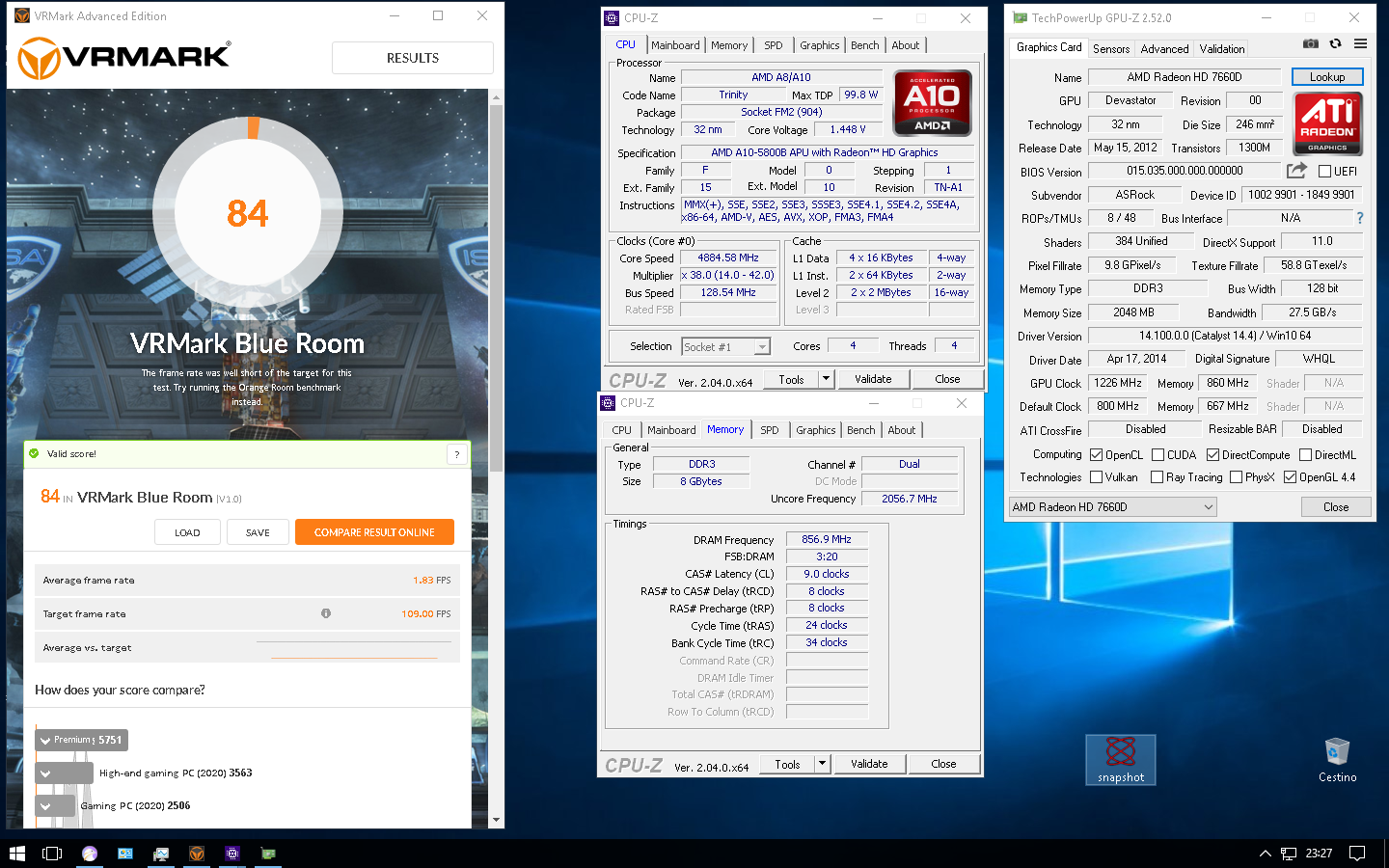Toggle the OpenGL 4.4 checkbox
1389x868 pixels.
(x=1290, y=477)
